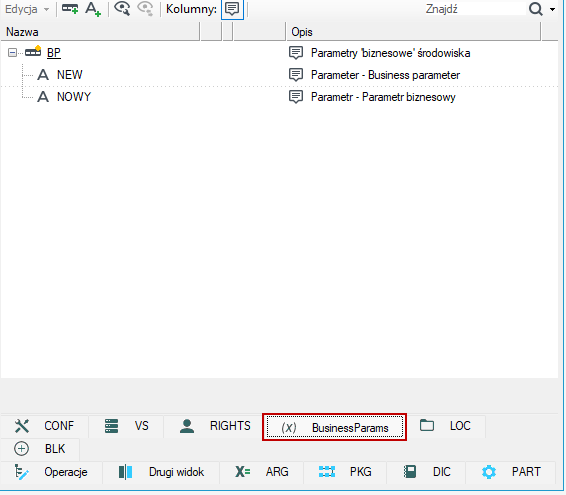Image resolution: width=566 pixels, height=495 pixels.
Task: Open the PKG tab
Action: (x=345, y=472)
